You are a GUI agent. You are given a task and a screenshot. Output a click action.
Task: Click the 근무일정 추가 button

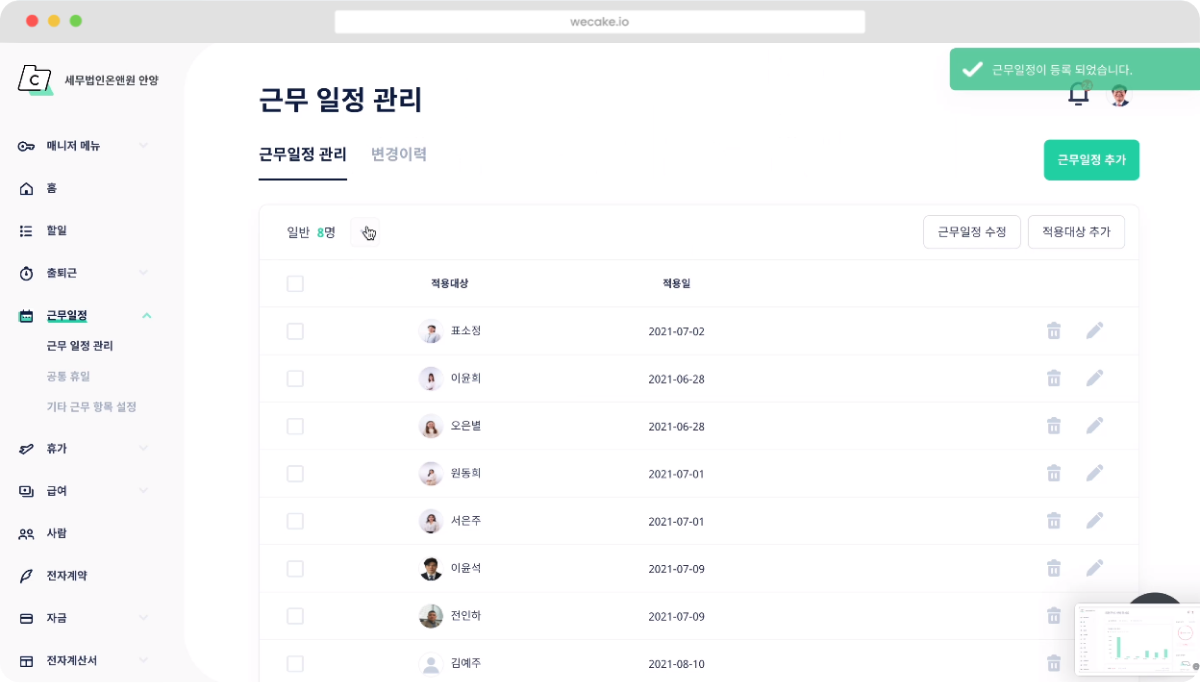click(x=1091, y=160)
